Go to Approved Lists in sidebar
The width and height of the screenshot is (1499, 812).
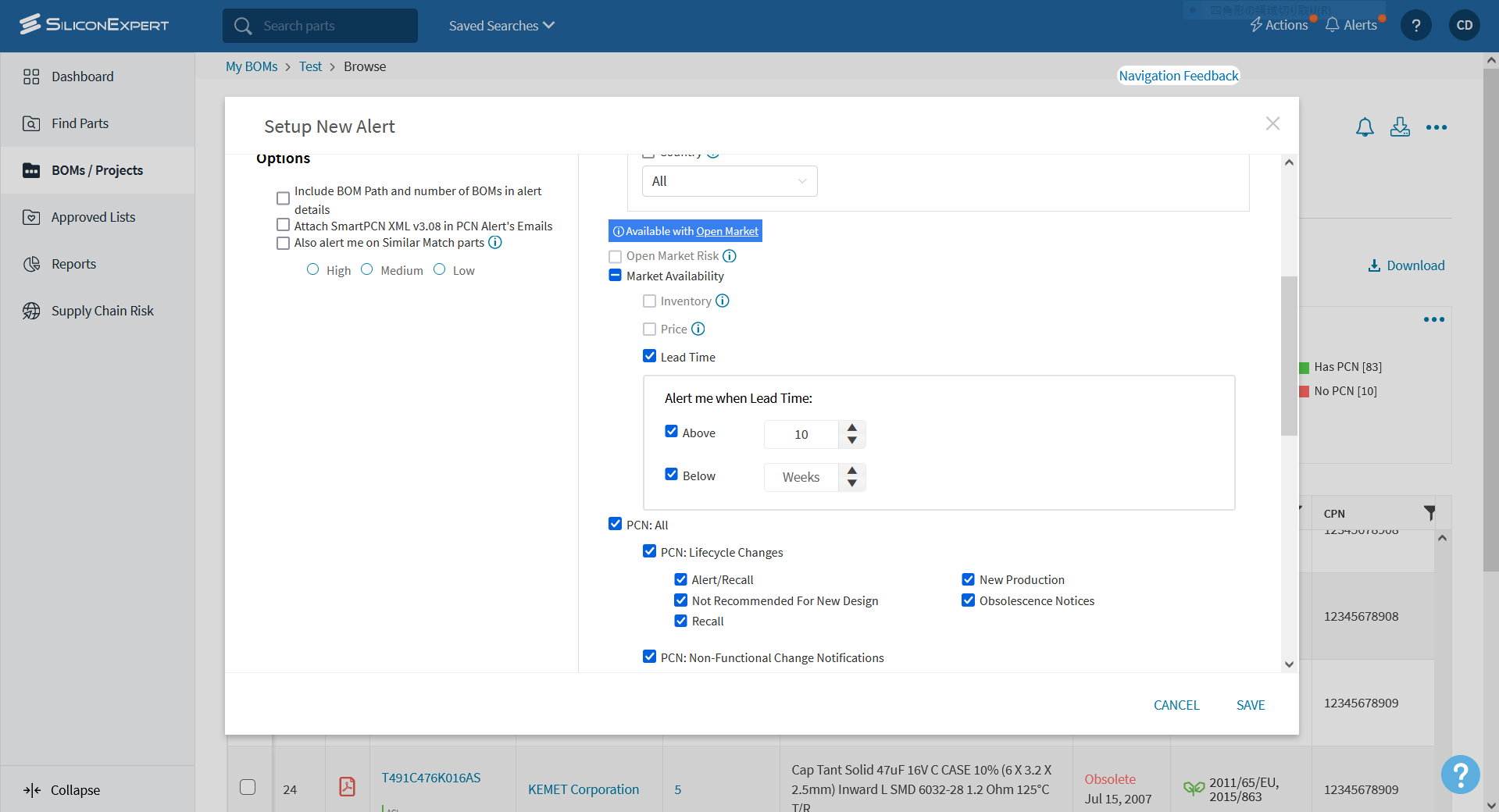(x=93, y=217)
